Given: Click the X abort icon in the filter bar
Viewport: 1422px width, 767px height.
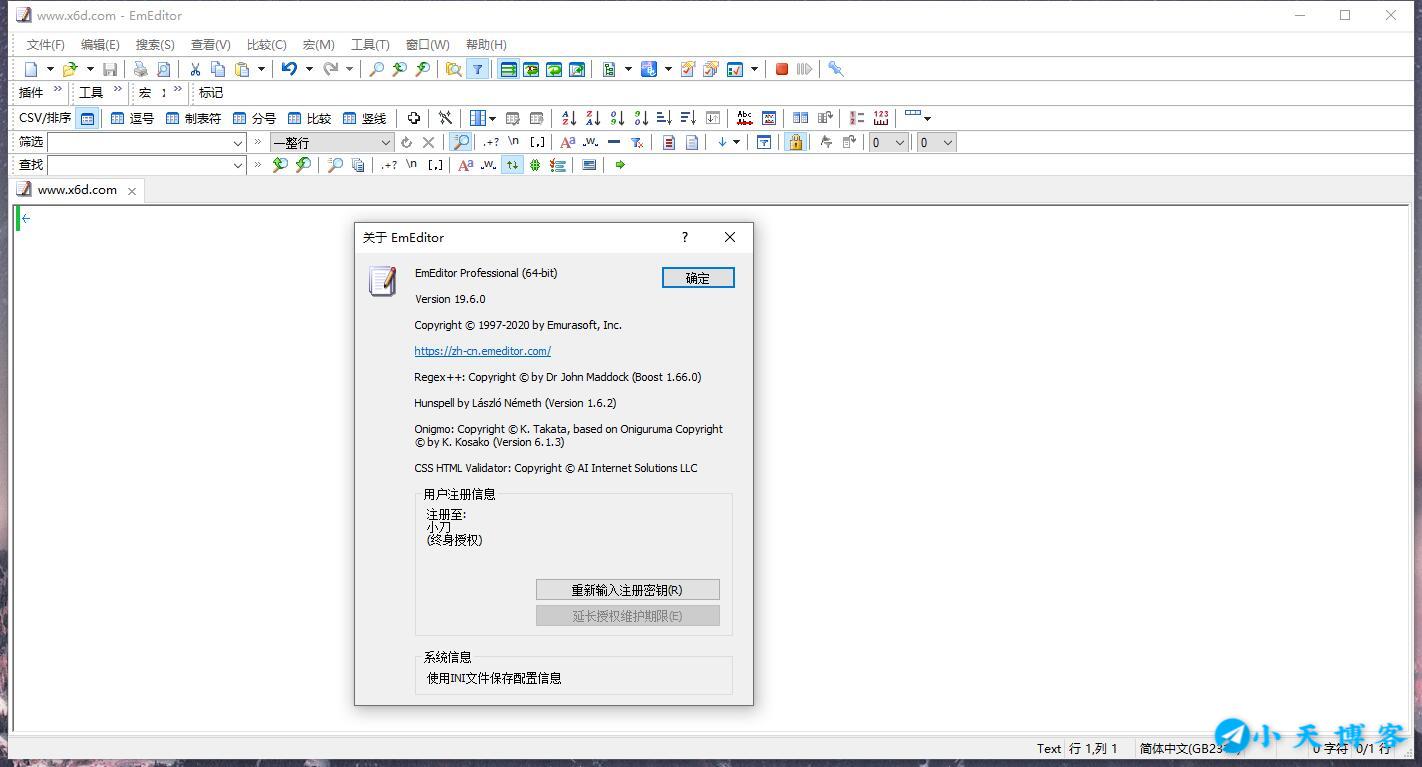Looking at the screenshot, I should tap(429, 142).
